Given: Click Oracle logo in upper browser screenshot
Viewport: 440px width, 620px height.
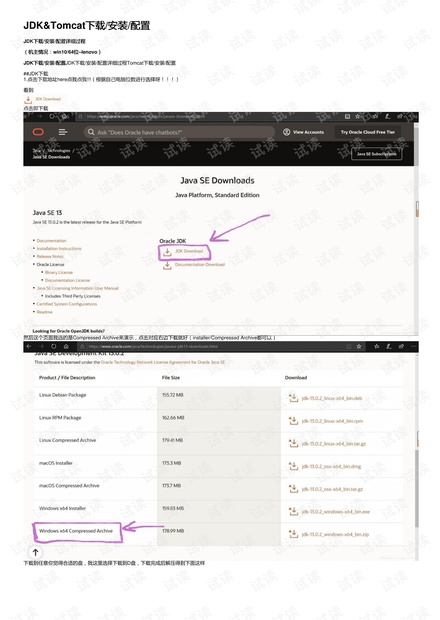Looking at the screenshot, I should [38, 132].
